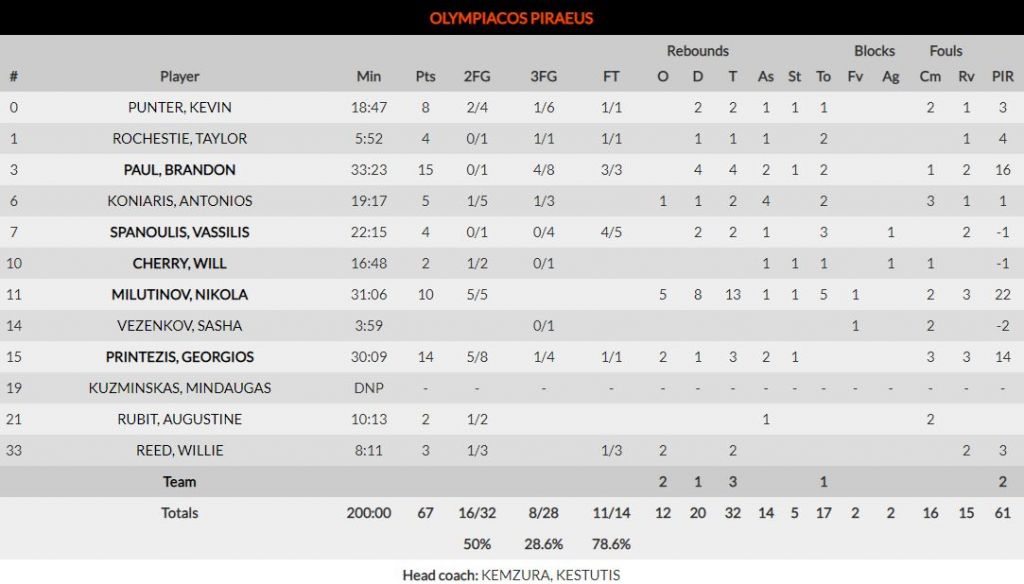The width and height of the screenshot is (1024, 584).
Task: Click Taylor Rochestie's name
Action: pyautogui.click(x=180, y=138)
